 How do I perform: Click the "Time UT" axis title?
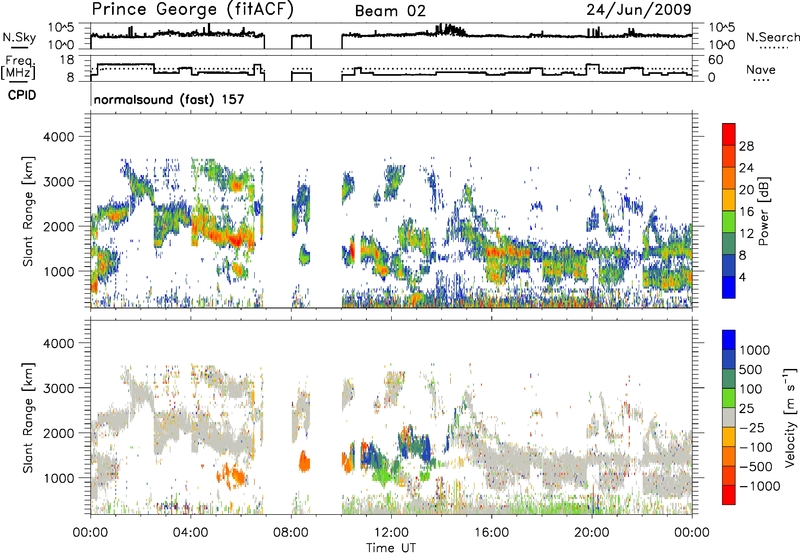pyautogui.click(x=391, y=548)
